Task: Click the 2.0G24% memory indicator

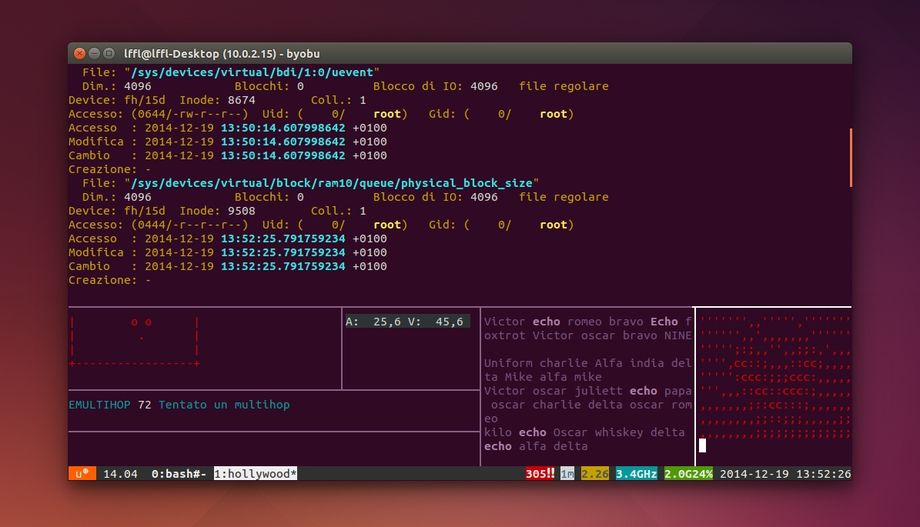Action: click(688, 474)
